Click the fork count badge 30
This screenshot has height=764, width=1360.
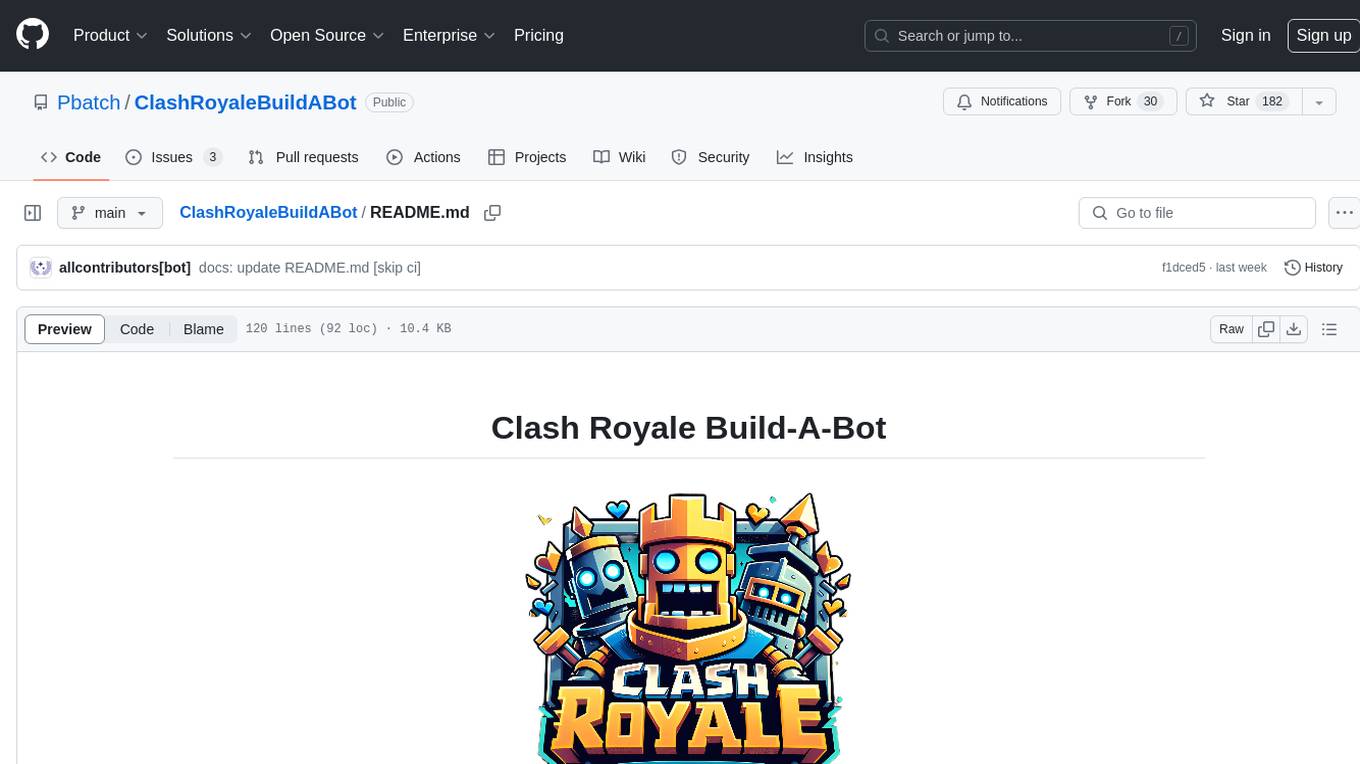point(1150,101)
